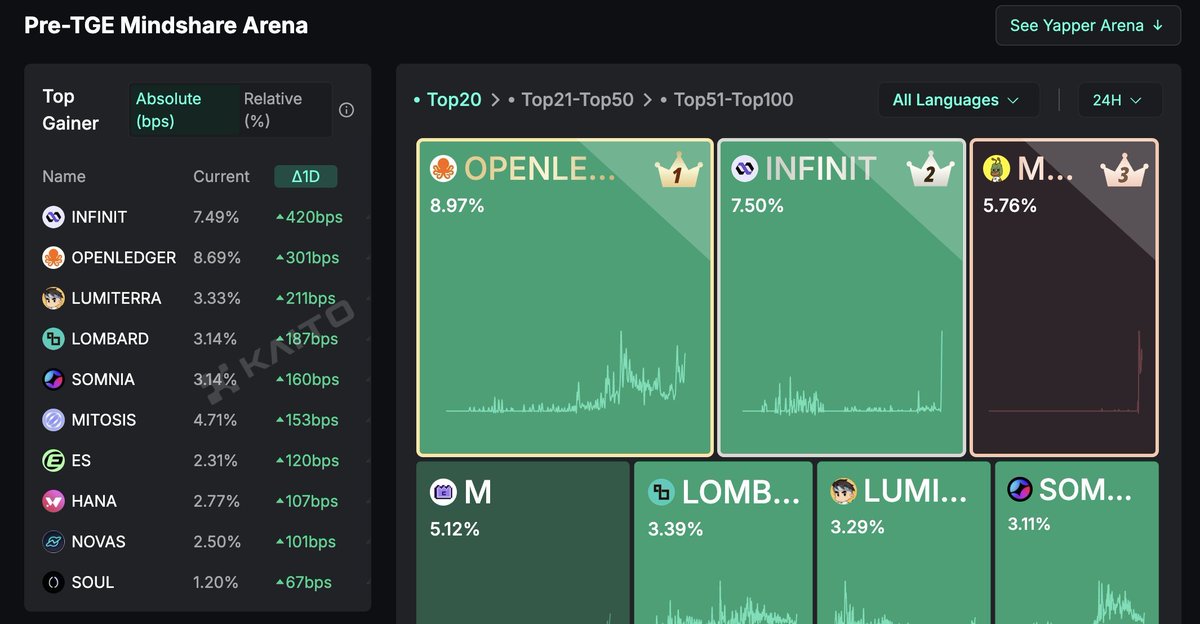Select the Top51-Top100 tab
The image size is (1200, 624).
coord(726,100)
